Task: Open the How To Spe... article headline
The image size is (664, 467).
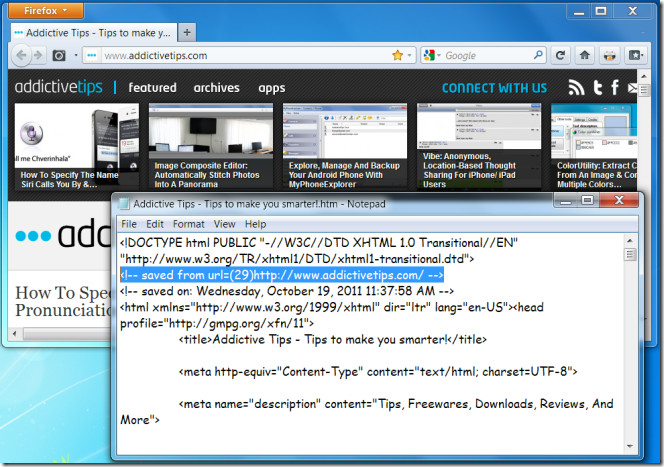Action: [63, 301]
